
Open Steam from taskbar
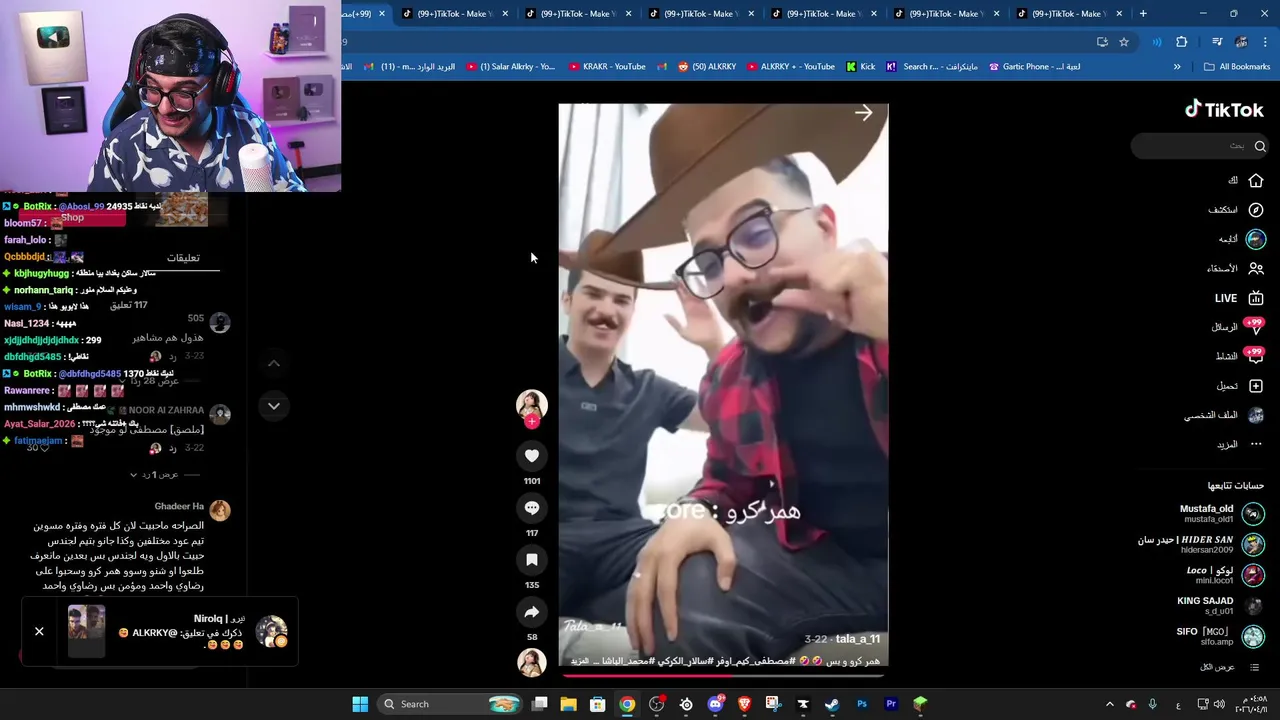[x=832, y=704]
